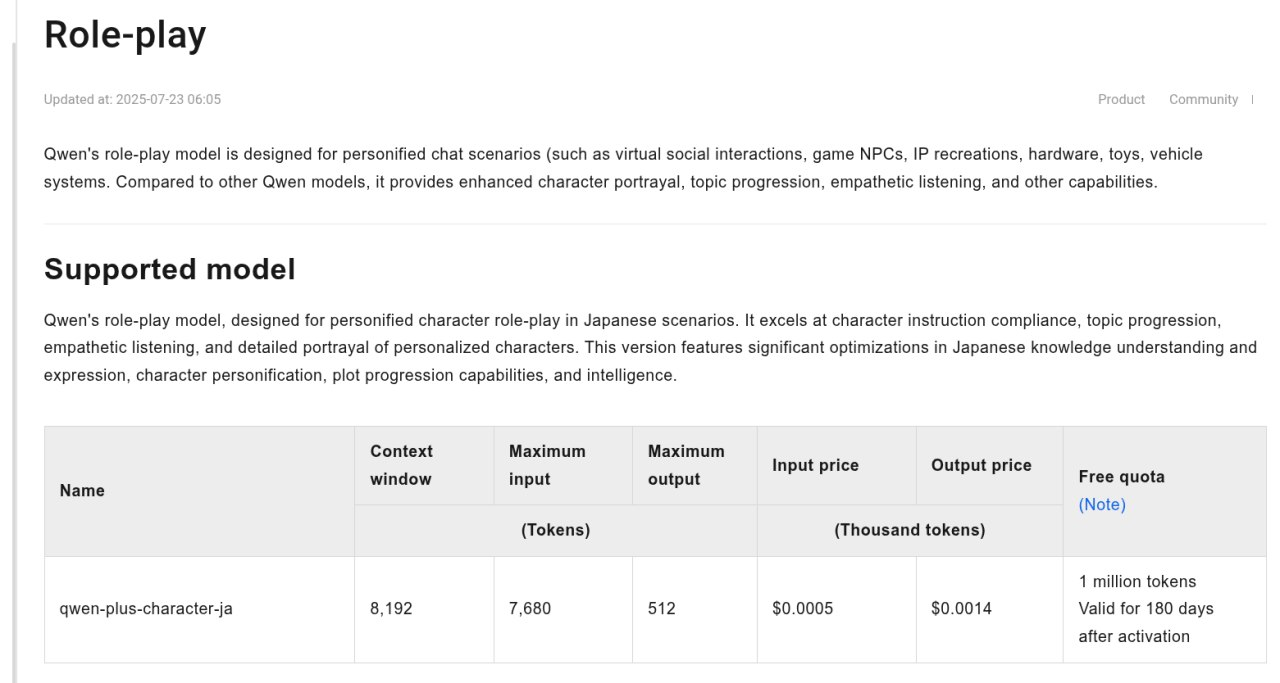Click the Maximum input column header
Viewport: 1280px width, 683px height.
(547, 465)
